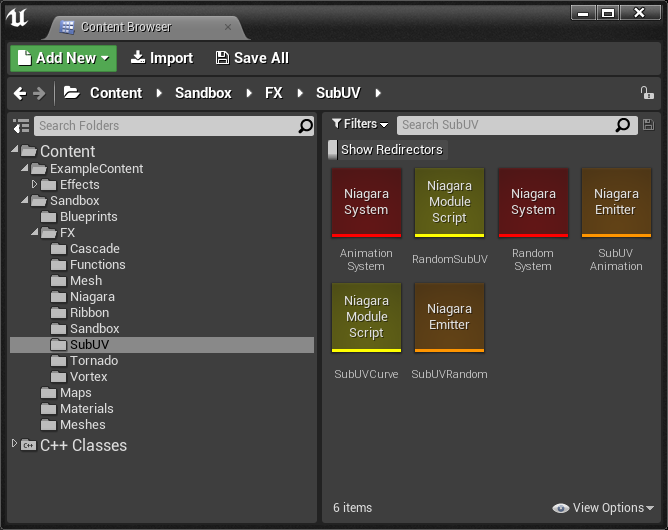Focus the Search SubUV field
This screenshot has width=668, height=530.
(517, 125)
